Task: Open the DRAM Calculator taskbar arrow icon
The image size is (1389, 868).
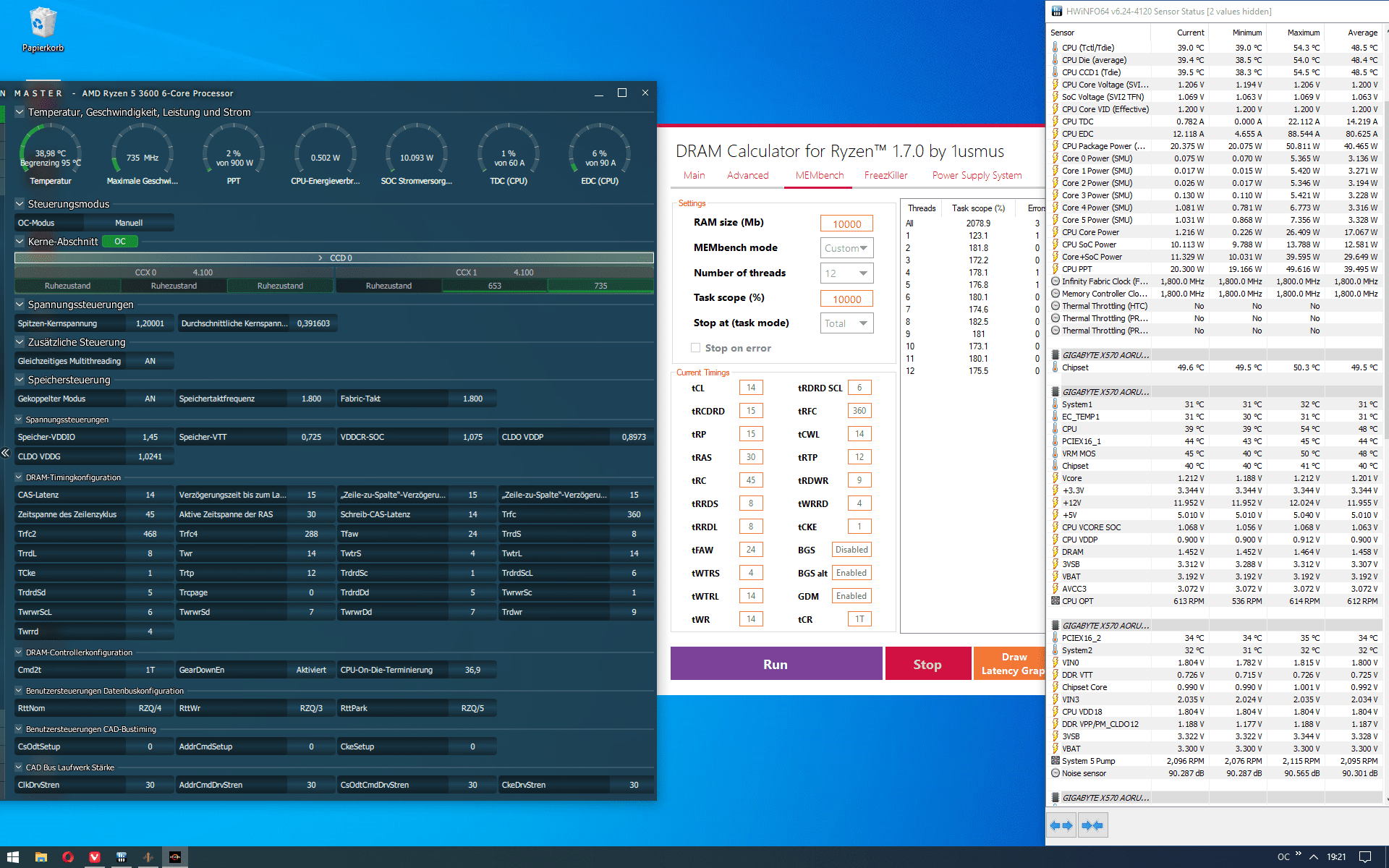Action: tap(148, 856)
